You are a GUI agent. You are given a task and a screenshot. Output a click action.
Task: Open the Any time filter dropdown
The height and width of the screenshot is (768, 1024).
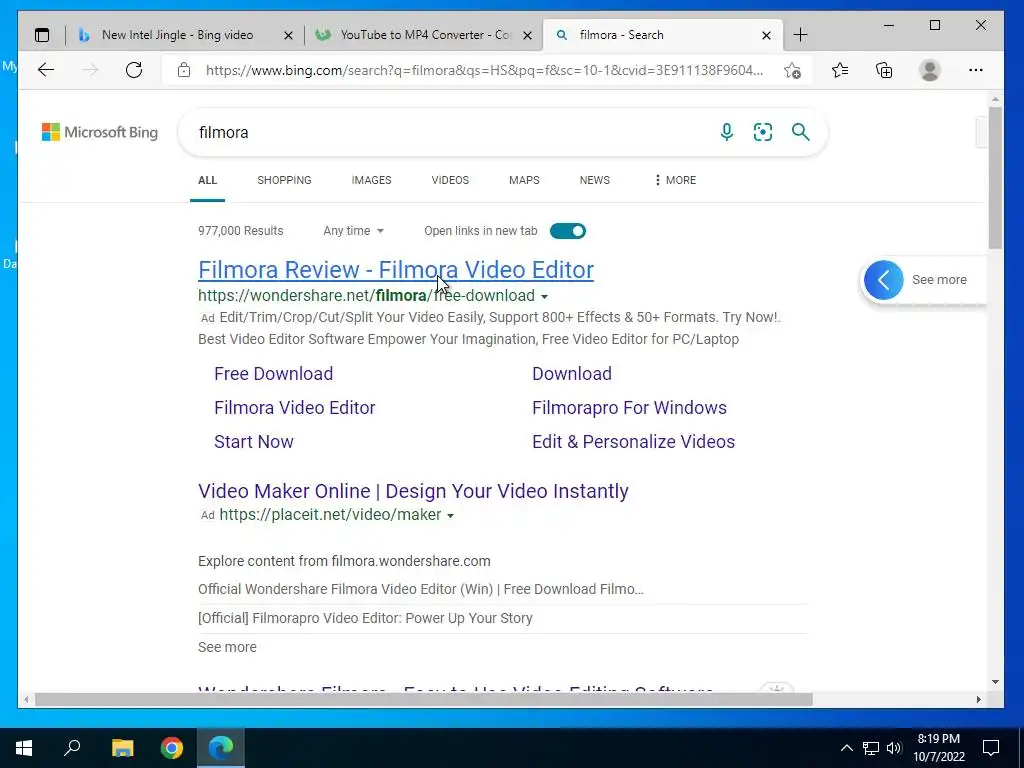(x=353, y=231)
